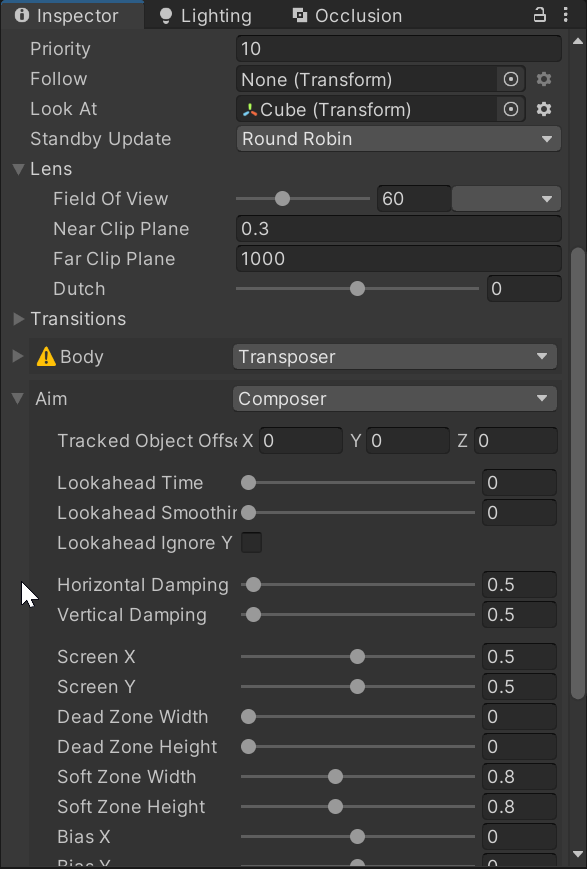The height and width of the screenshot is (869, 587).
Task: Enable the Lookahead Ignore Y checkbox
Action: click(251, 543)
